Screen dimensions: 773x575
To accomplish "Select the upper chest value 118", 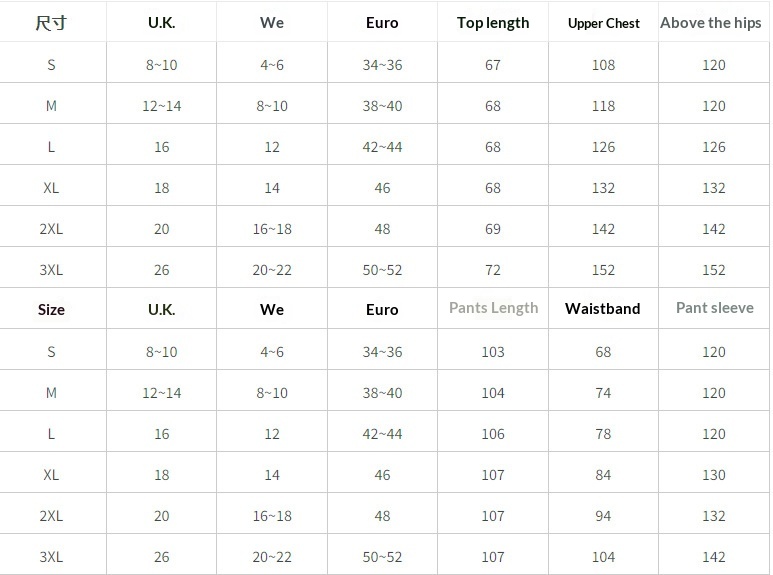I will coord(603,106).
